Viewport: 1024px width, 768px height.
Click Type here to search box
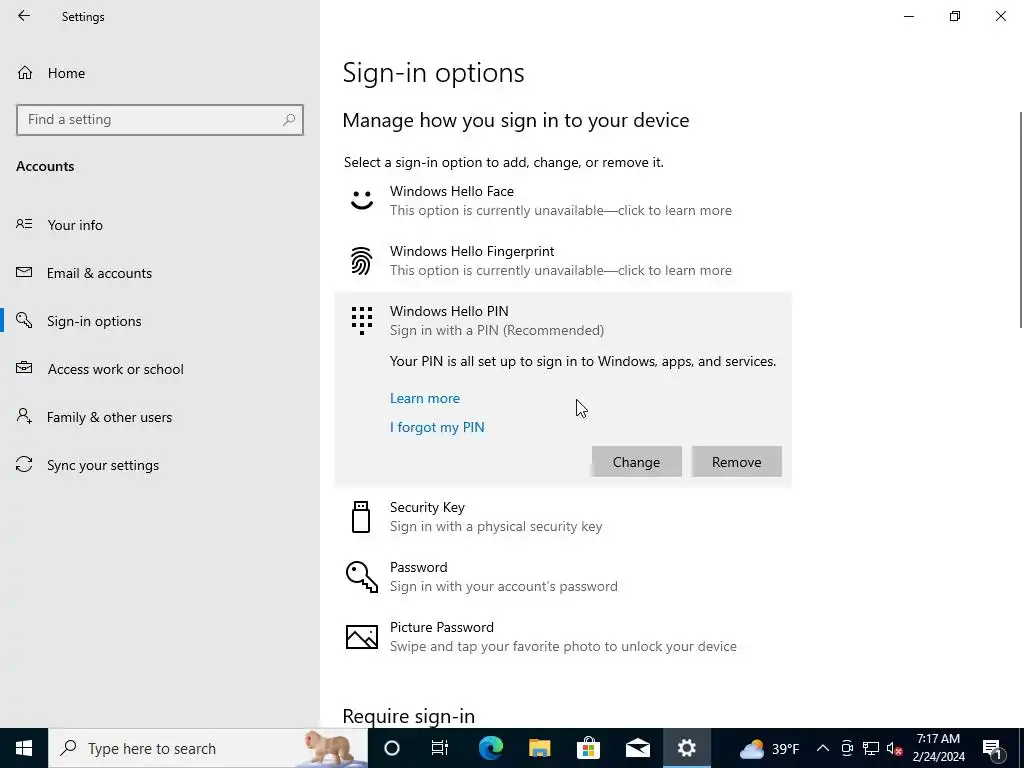(208, 748)
